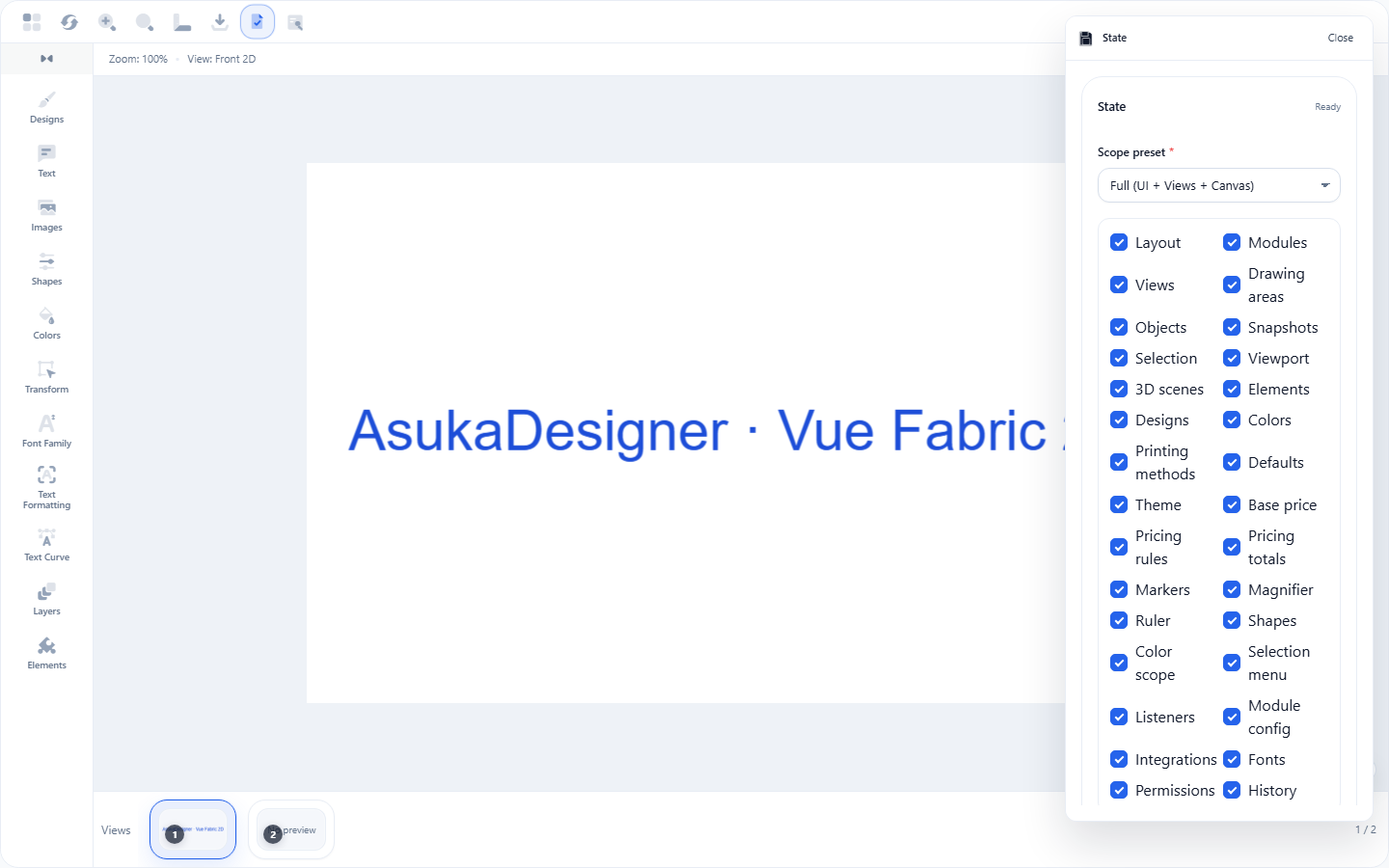Toggle the Permissions checkbox

1119,790
